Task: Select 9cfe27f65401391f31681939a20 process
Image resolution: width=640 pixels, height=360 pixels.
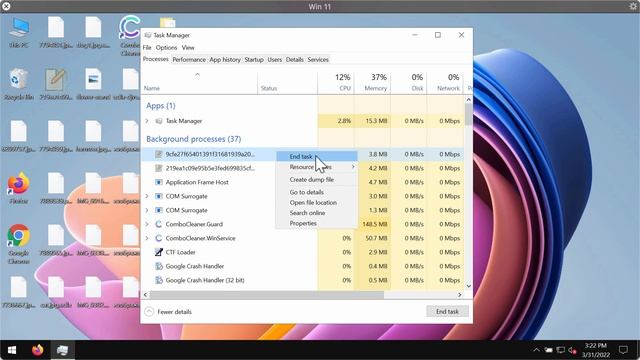Action: [210, 154]
